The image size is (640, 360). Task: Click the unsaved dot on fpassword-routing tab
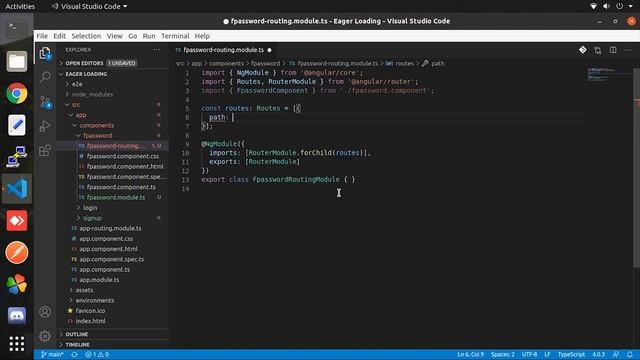(x=269, y=50)
